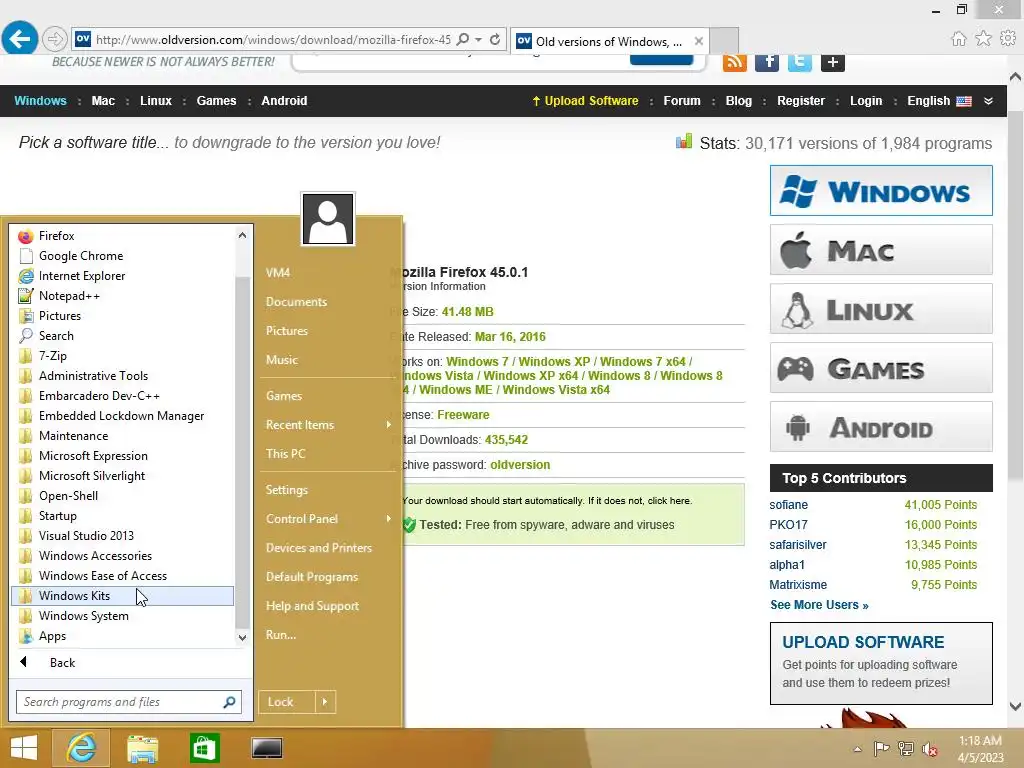Refresh the page using the reload icon

pos(495,40)
